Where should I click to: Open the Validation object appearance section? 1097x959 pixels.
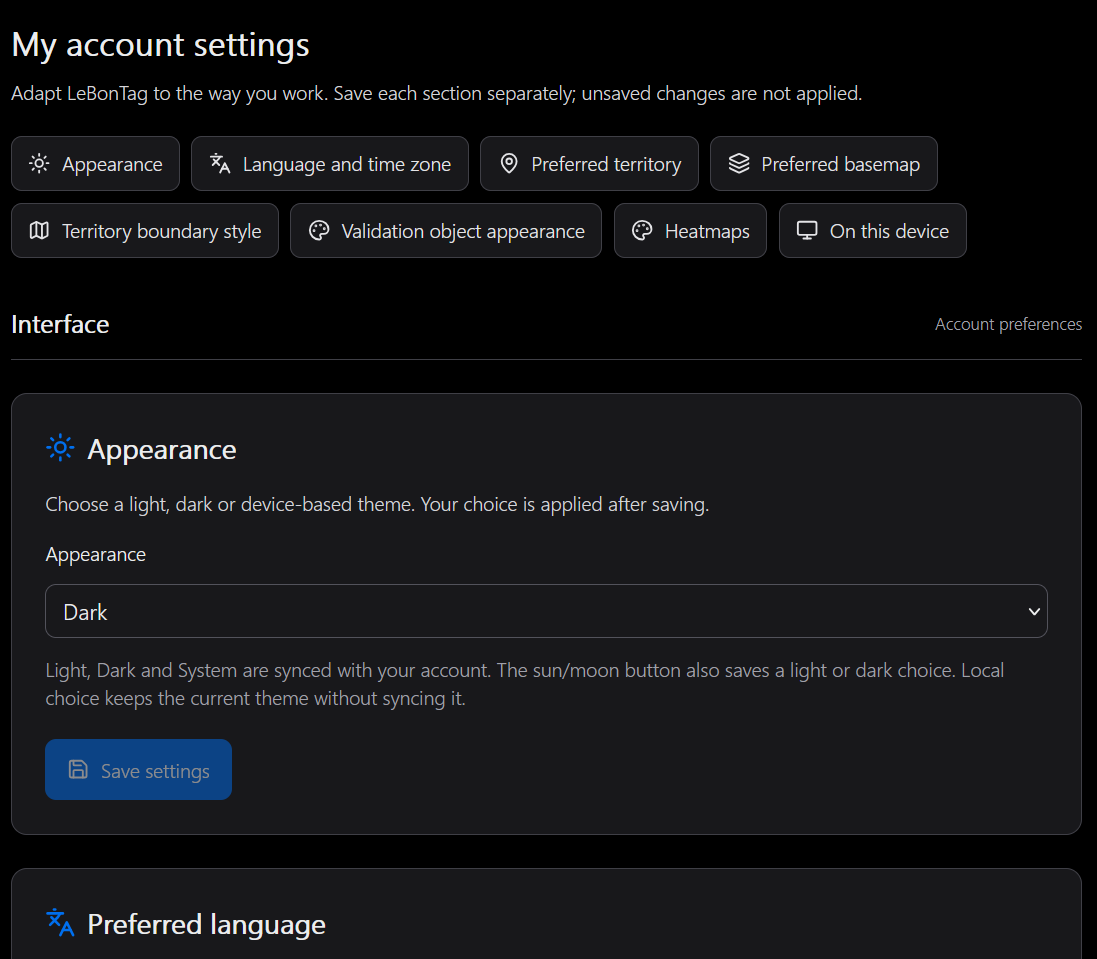pos(446,231)
